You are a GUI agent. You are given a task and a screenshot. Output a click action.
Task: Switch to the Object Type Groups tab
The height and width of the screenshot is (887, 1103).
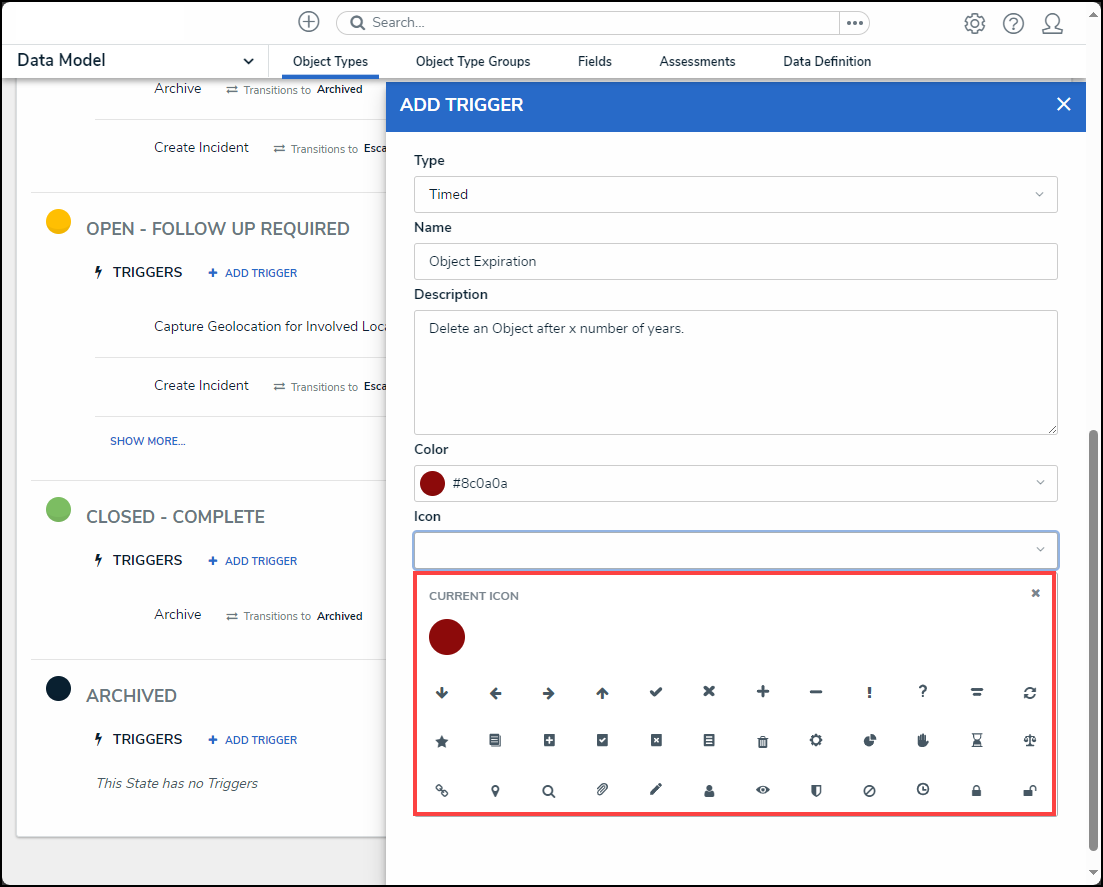473,62
